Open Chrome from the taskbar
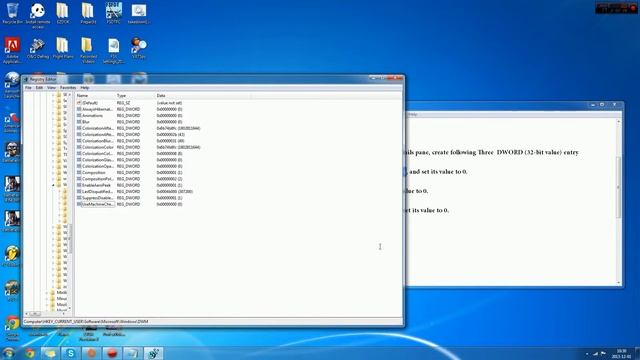Image resolution: width=640 pixels, height=360 pixels. [30, 353]
